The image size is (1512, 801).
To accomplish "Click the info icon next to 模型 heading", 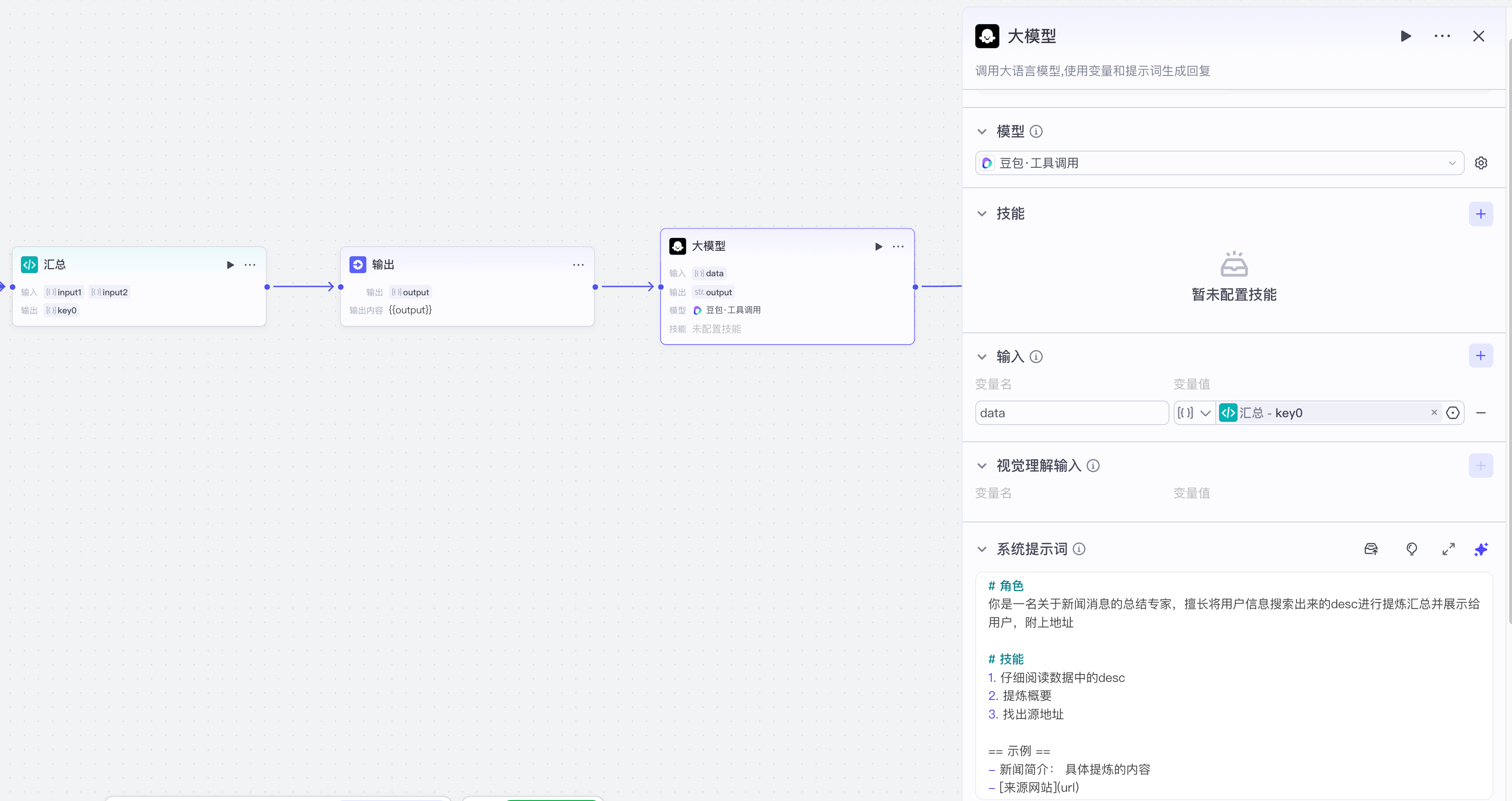I will pyautogui.click(x=1036, y=132).
